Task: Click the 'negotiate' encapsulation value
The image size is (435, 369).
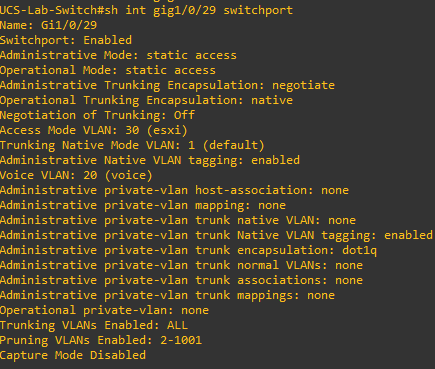Action: pyautogui.click(x=303, y=85)
